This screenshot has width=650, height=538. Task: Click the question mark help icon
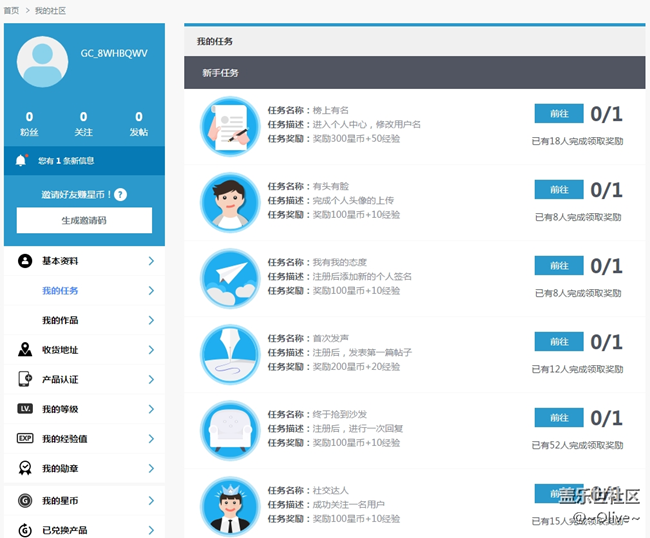(x=120, y=195)
